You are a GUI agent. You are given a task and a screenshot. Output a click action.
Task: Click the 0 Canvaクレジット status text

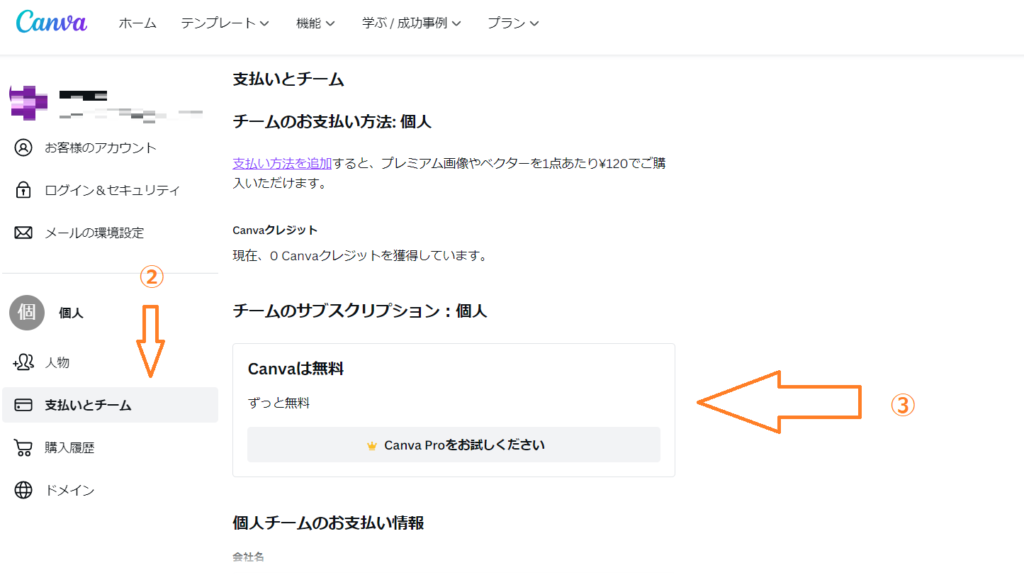360,255
